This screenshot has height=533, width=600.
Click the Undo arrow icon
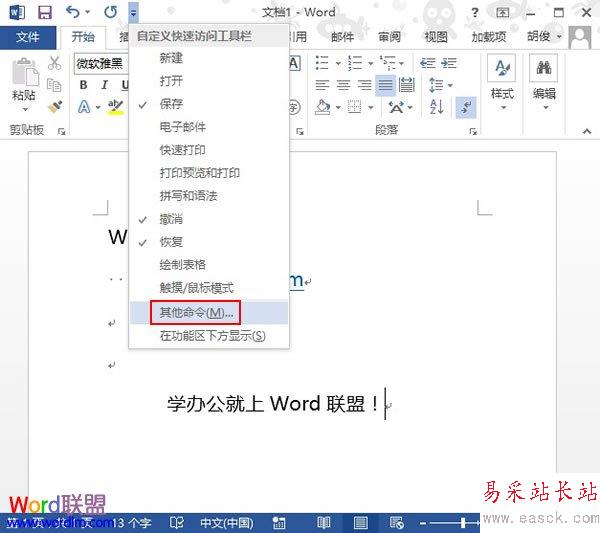[x=72, y=12]
